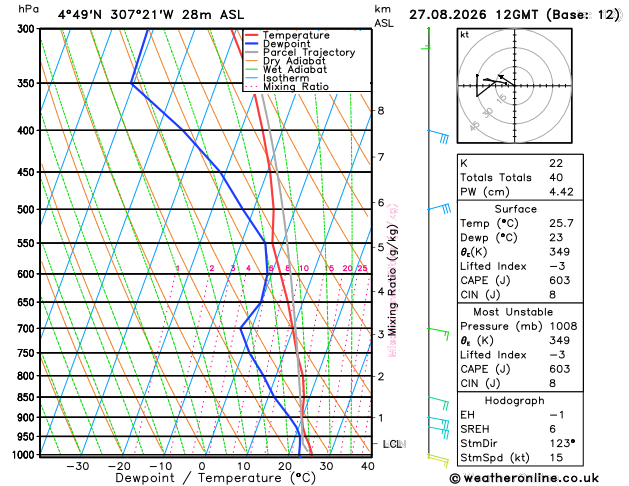The image size is (629, 486).
Task: Click the vertical Mixing Ratio (g/kg) label
Action: pos(393,280)
